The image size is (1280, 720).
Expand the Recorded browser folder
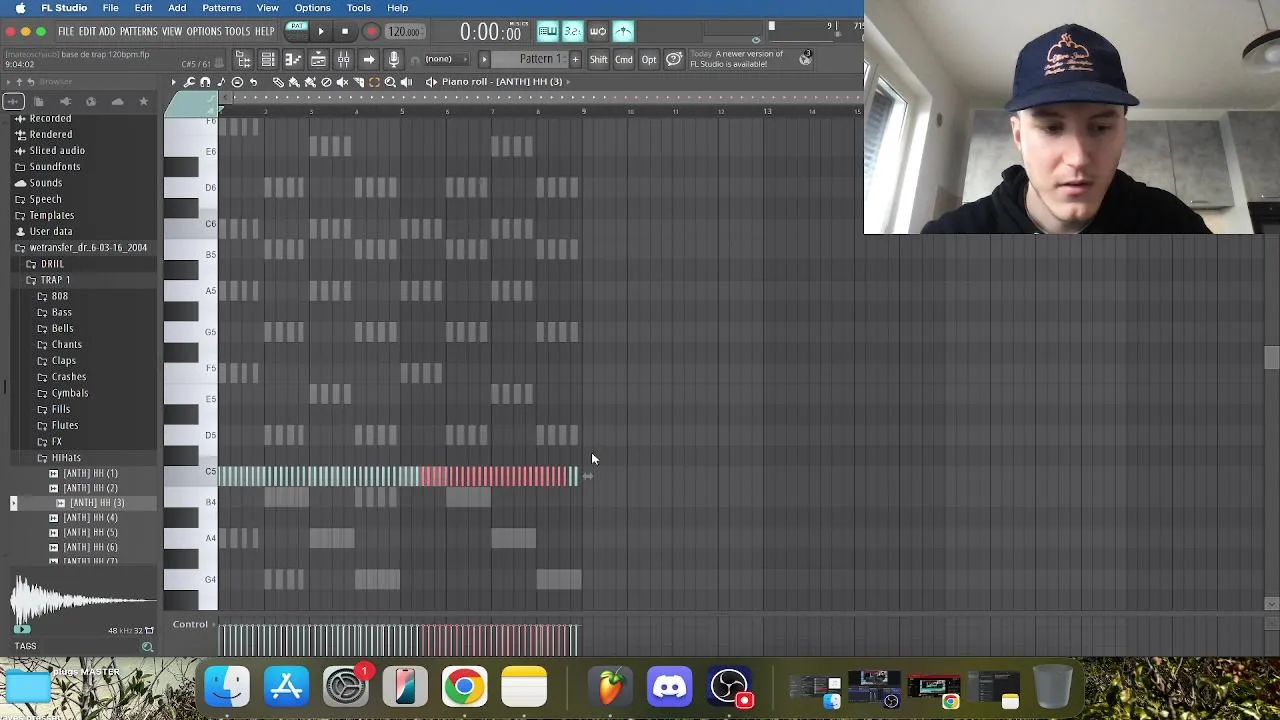[x=50, y=118]
